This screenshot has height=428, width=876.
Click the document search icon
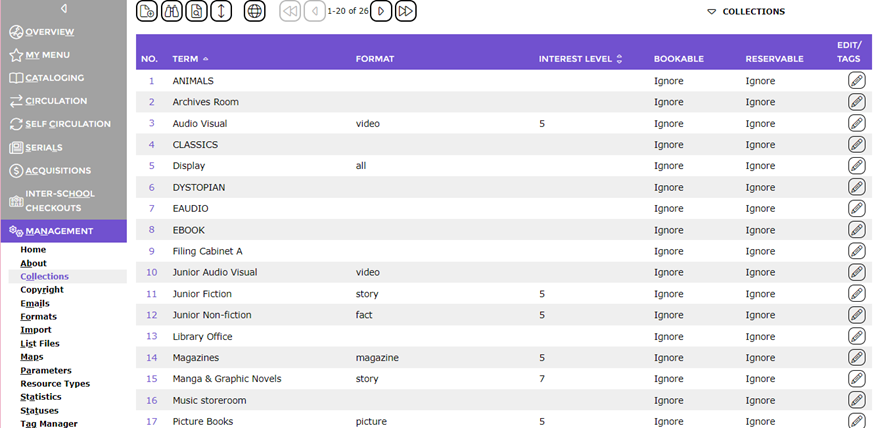(x=196, y=11)
